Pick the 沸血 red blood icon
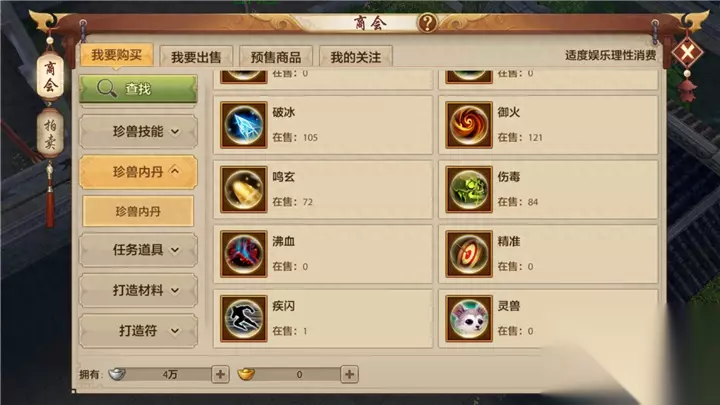Image resolution: width=720 pixels, height=405 pixels. point(243,254)
